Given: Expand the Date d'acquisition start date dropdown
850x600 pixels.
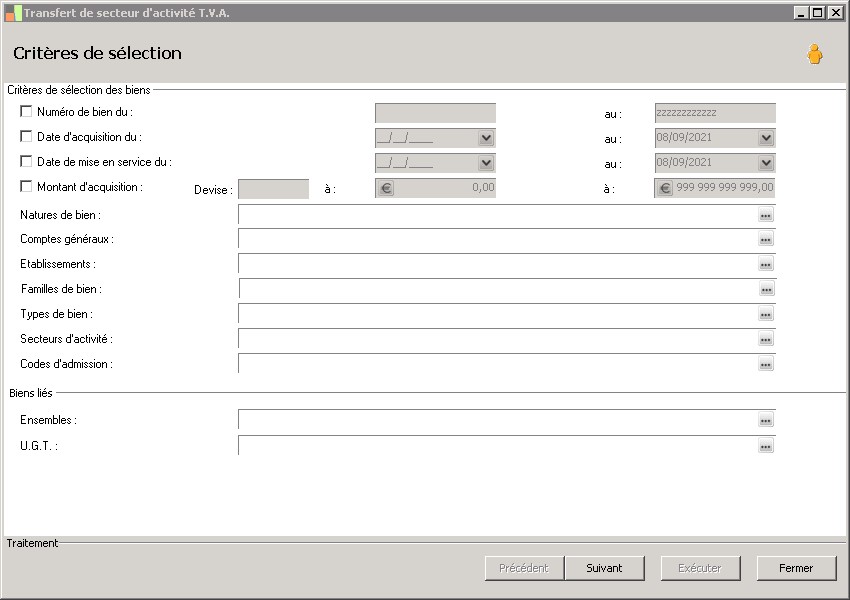Looking at the screenshot, I should pos(486,139).
